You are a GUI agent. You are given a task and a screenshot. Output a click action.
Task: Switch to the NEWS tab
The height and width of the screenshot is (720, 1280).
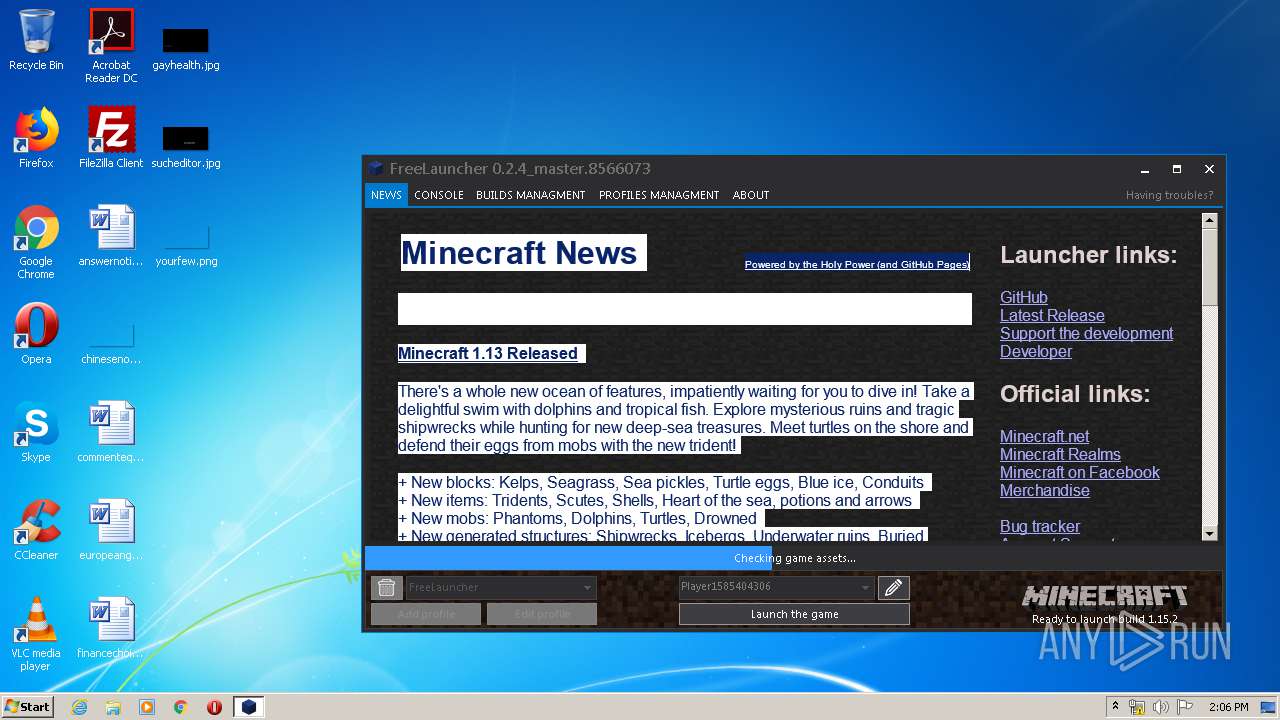[x=386, y=195]
